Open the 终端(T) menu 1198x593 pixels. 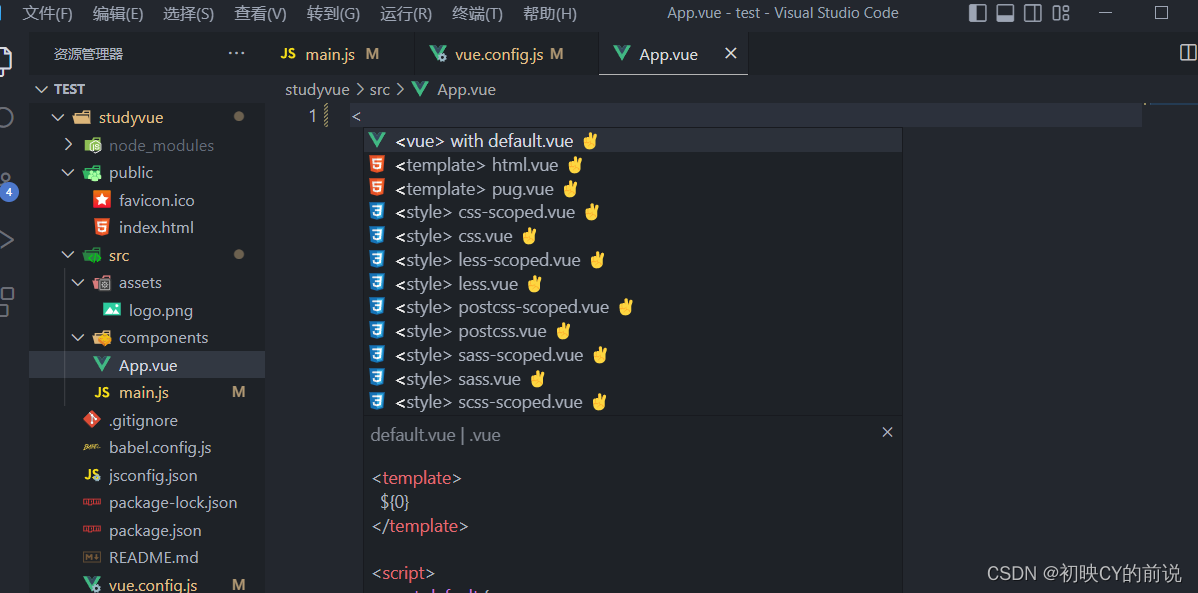pos(478,14)
